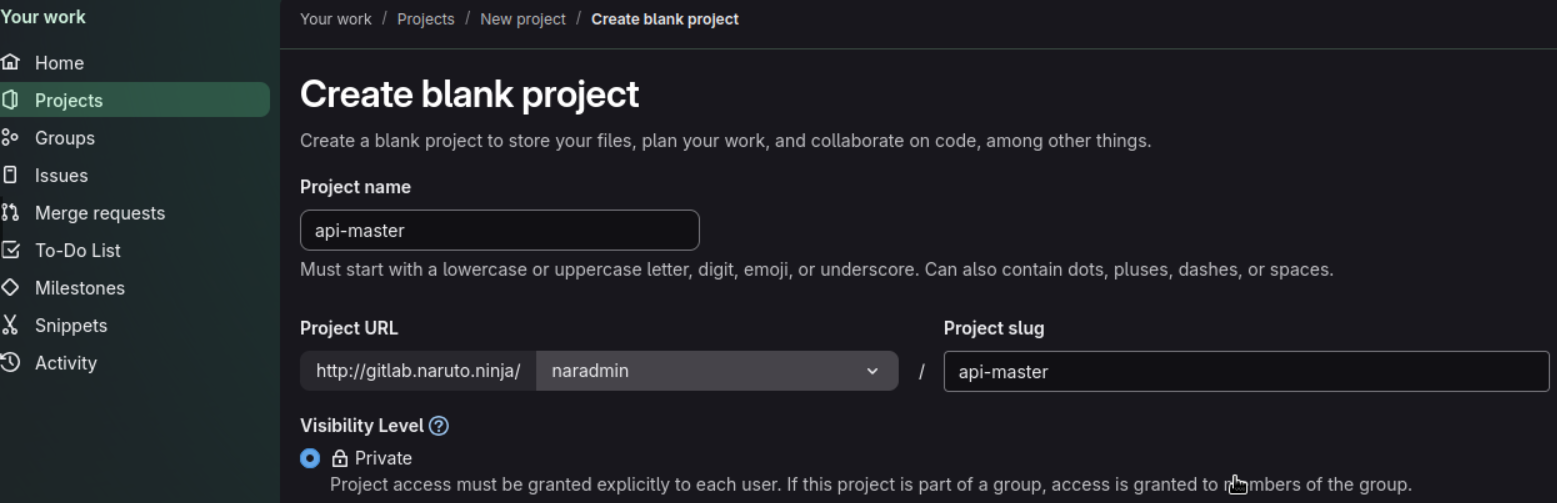Return to New project breadcrumb
The image size is (1557, 503).
pos(522,19)
